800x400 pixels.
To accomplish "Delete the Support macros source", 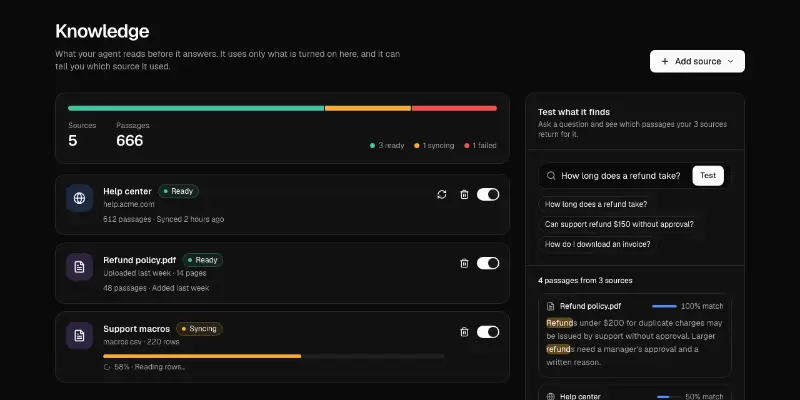I will (464, 332).
